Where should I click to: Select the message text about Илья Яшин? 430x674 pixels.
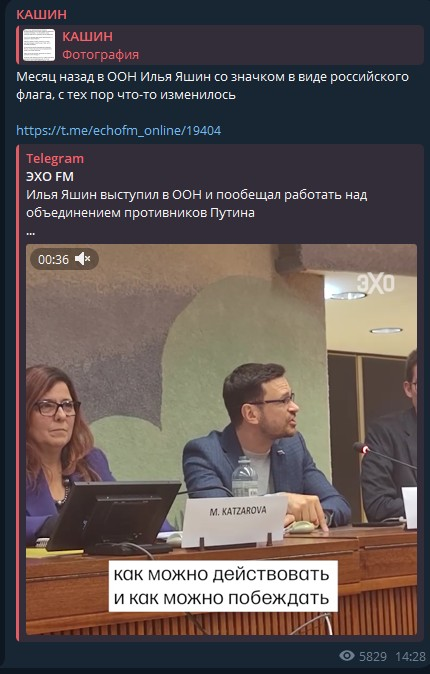(212, 86)
